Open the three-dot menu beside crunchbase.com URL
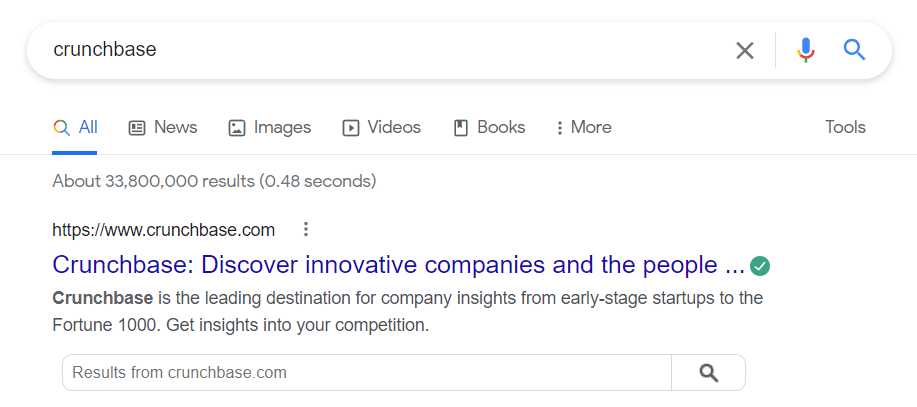The image size is (917, 407). click(305, 230)
